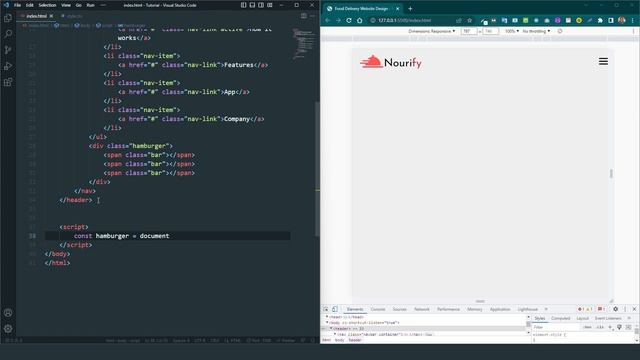Click the viewport width input field
Image resolution: width=640 pixels, height=360 pixels.
coord(469,31)
